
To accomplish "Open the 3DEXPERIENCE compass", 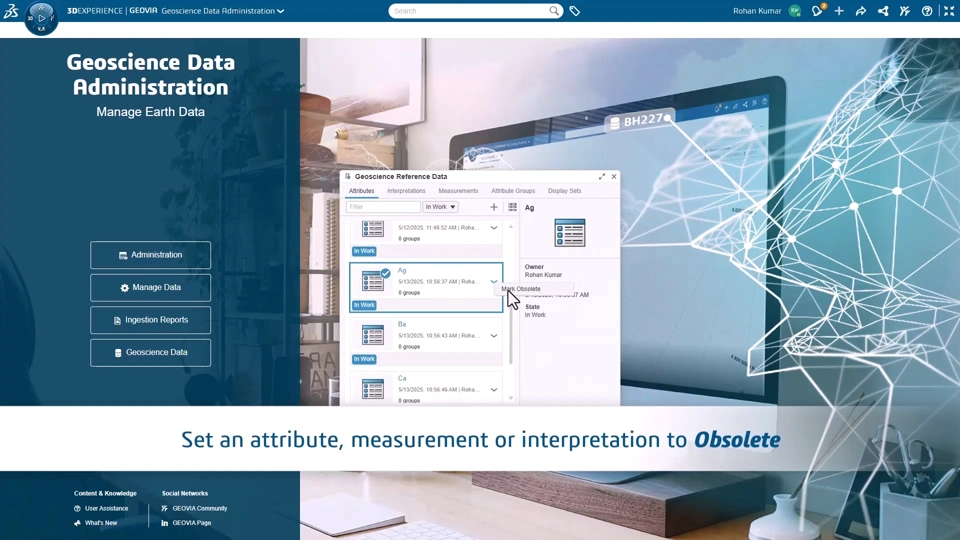I will pyautogui.click(x=41, y=18).
